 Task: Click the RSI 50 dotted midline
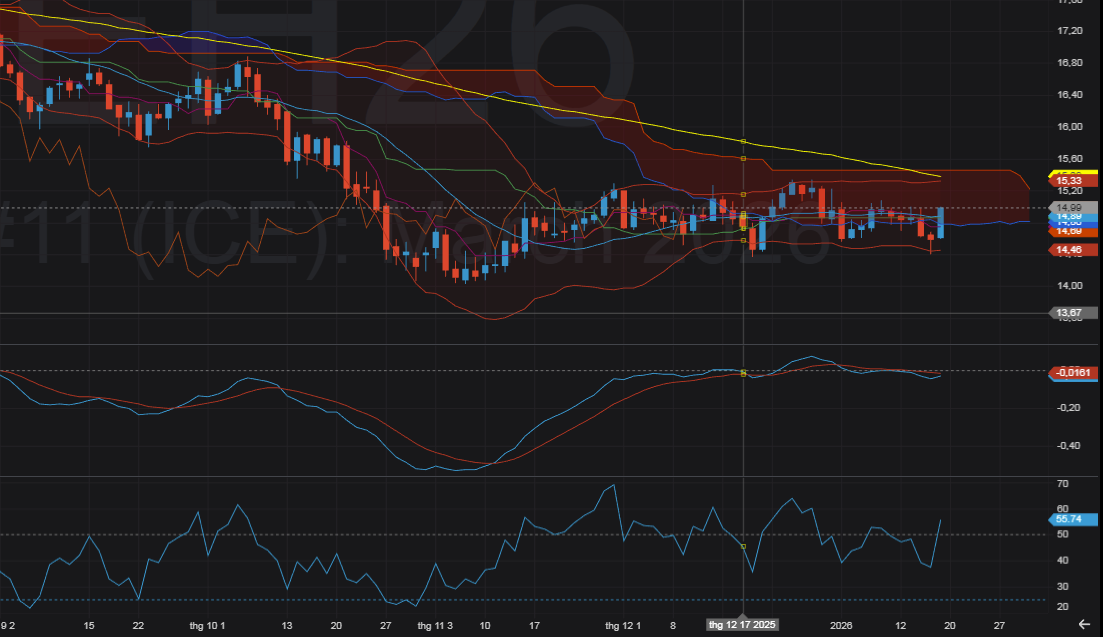pyautogui.click(x=300, y=535)
